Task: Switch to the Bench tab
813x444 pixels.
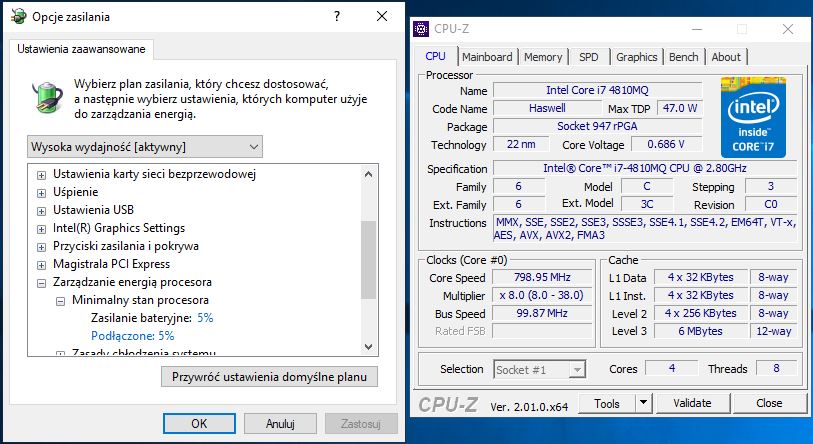Action: 683,57
